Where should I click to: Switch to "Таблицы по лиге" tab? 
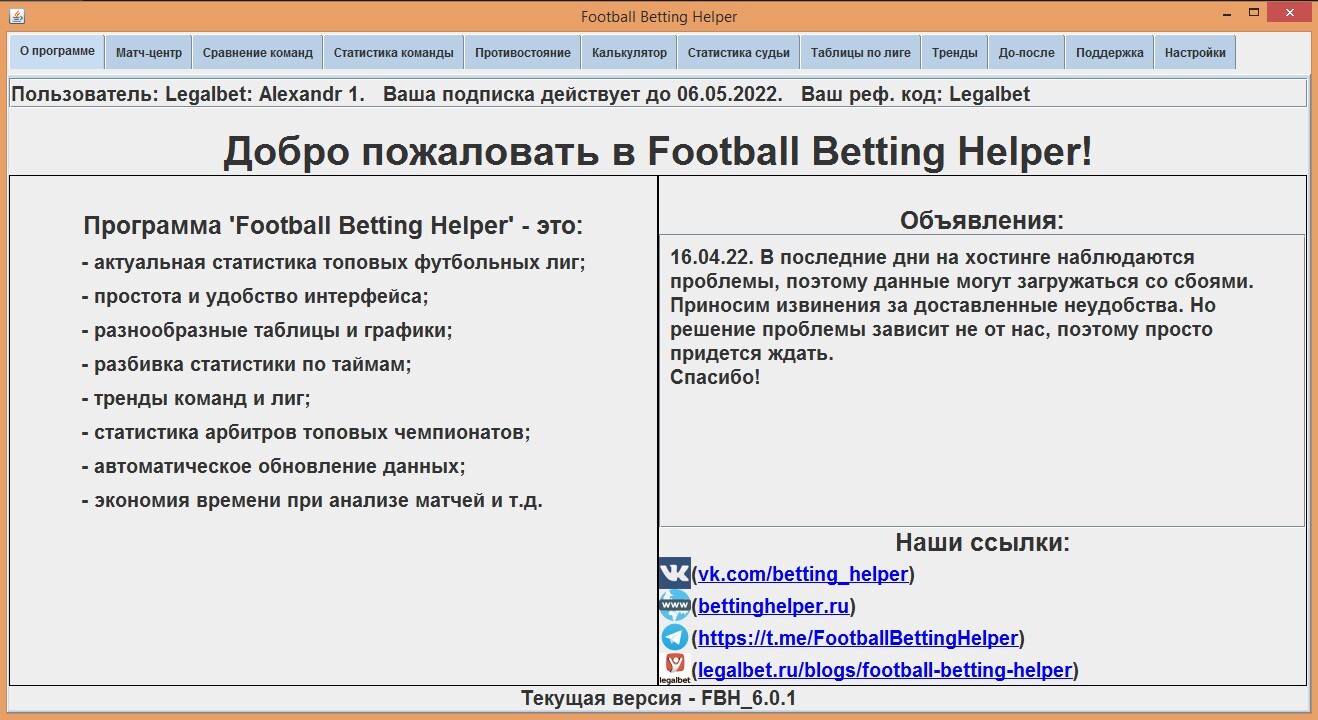click(861, 53)
